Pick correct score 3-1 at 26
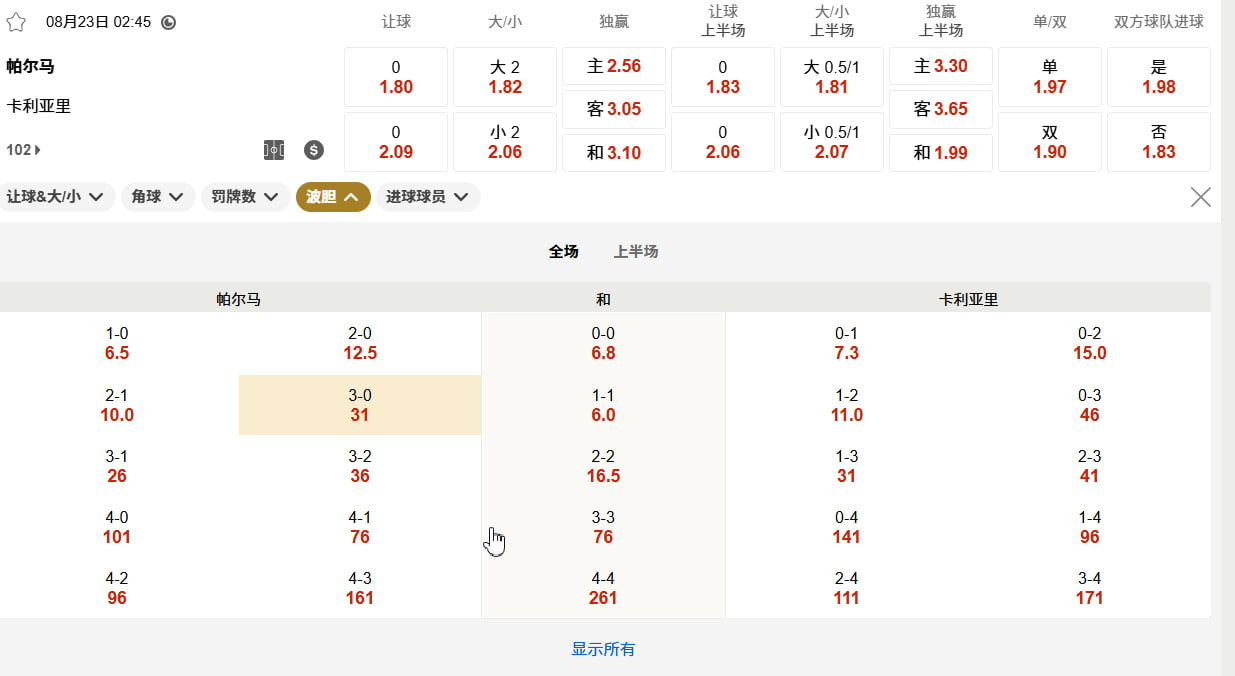The width and height of the screenshot is (1235, 676). pyautogui.click(x=117, y=466)
